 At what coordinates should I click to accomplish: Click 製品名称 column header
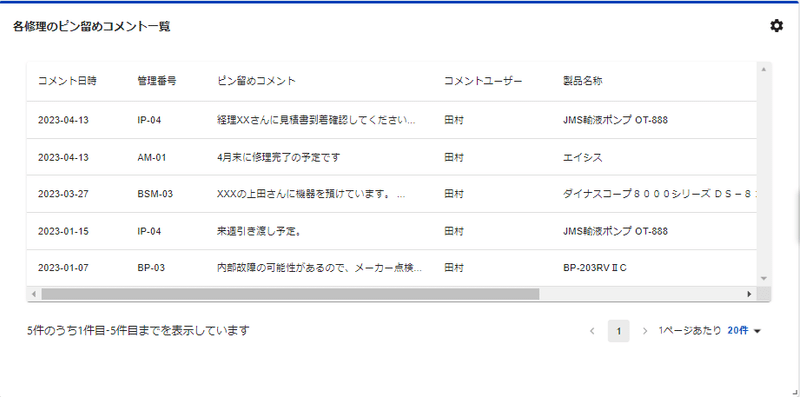point(583,81)
